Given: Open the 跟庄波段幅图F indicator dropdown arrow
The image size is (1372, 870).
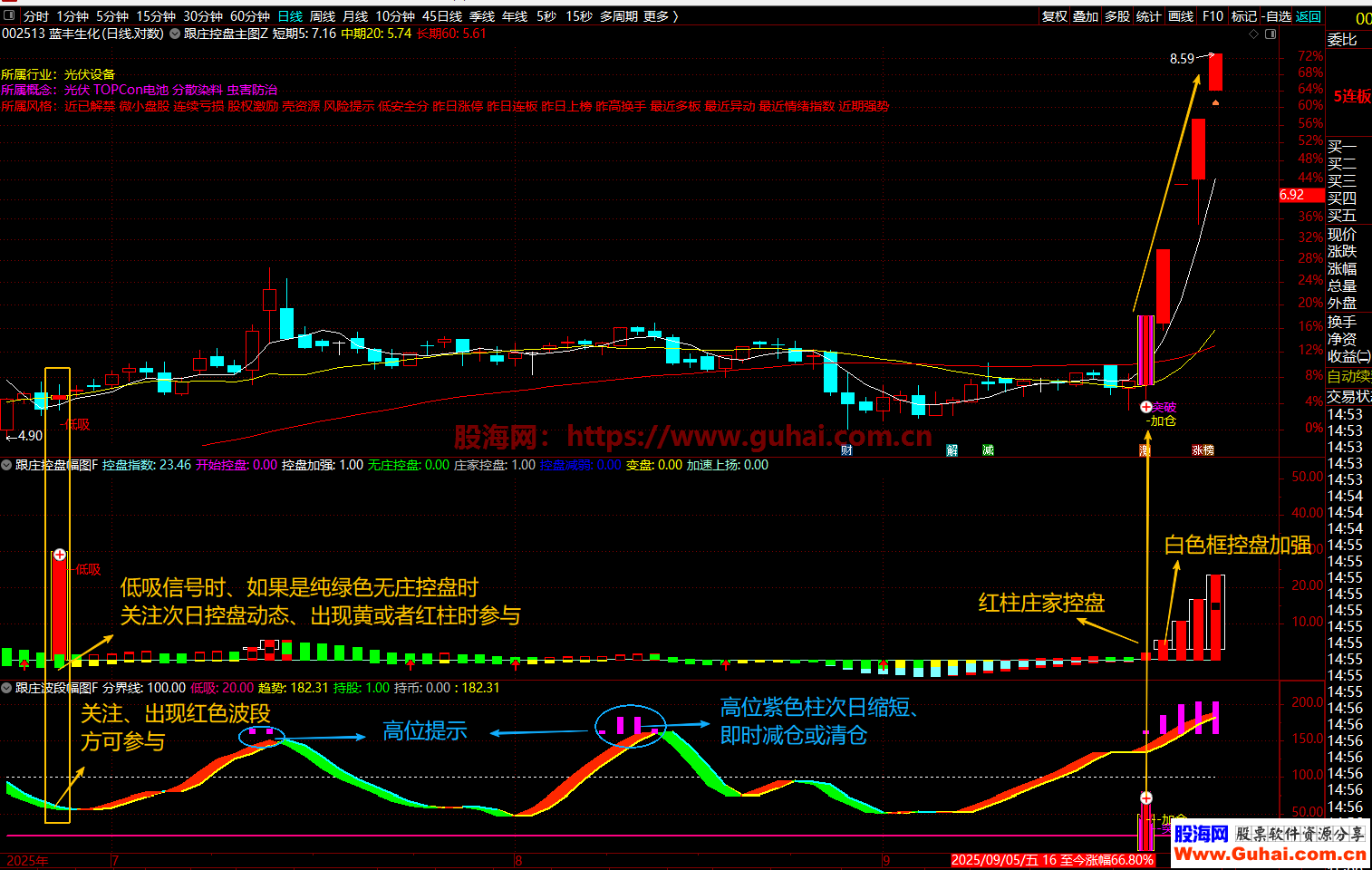Looking at the screenshot, I should [7, 688].
